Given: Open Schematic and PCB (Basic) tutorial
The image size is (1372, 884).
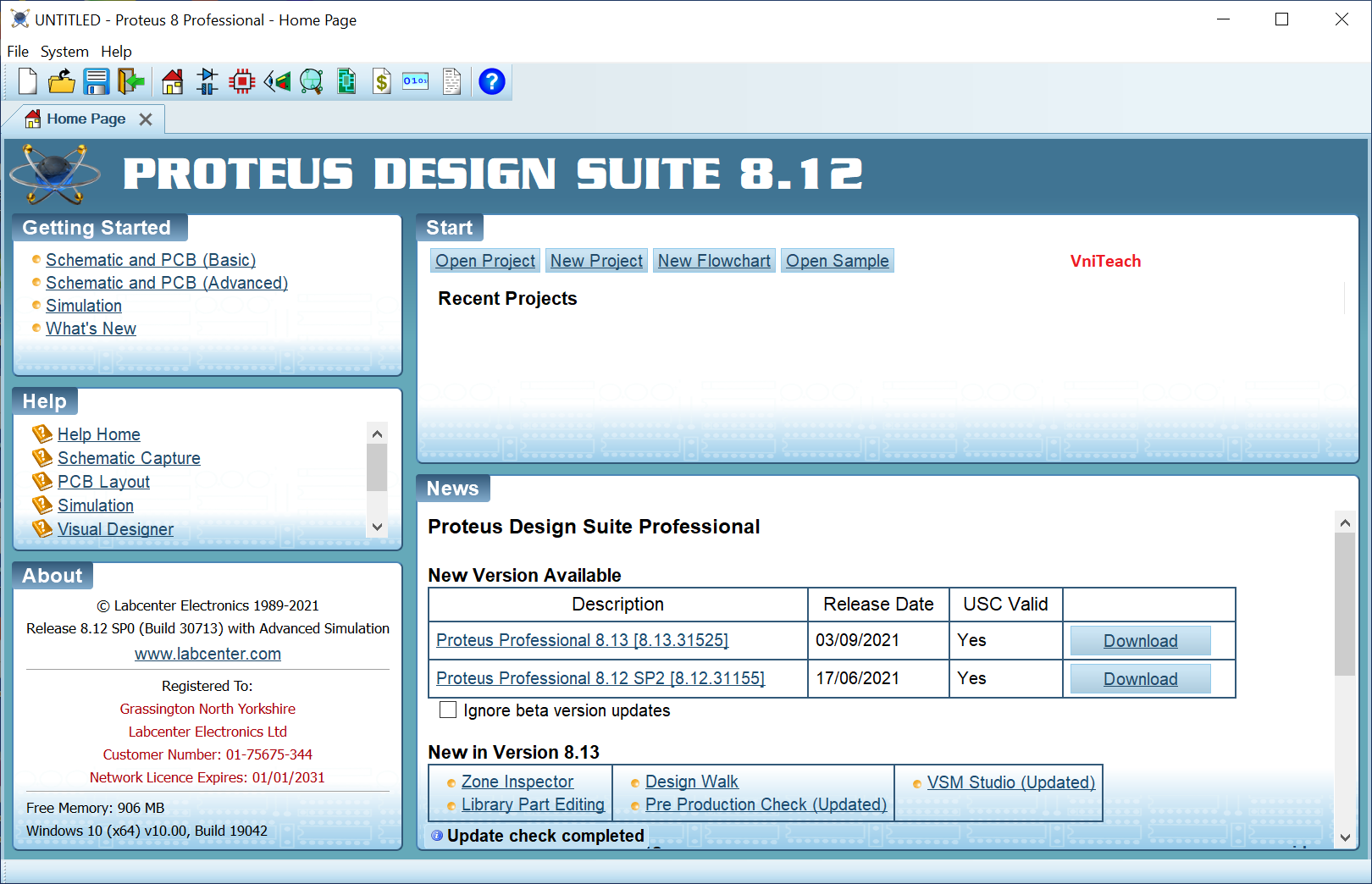Looking at the screenshot, I should [151, 260].
